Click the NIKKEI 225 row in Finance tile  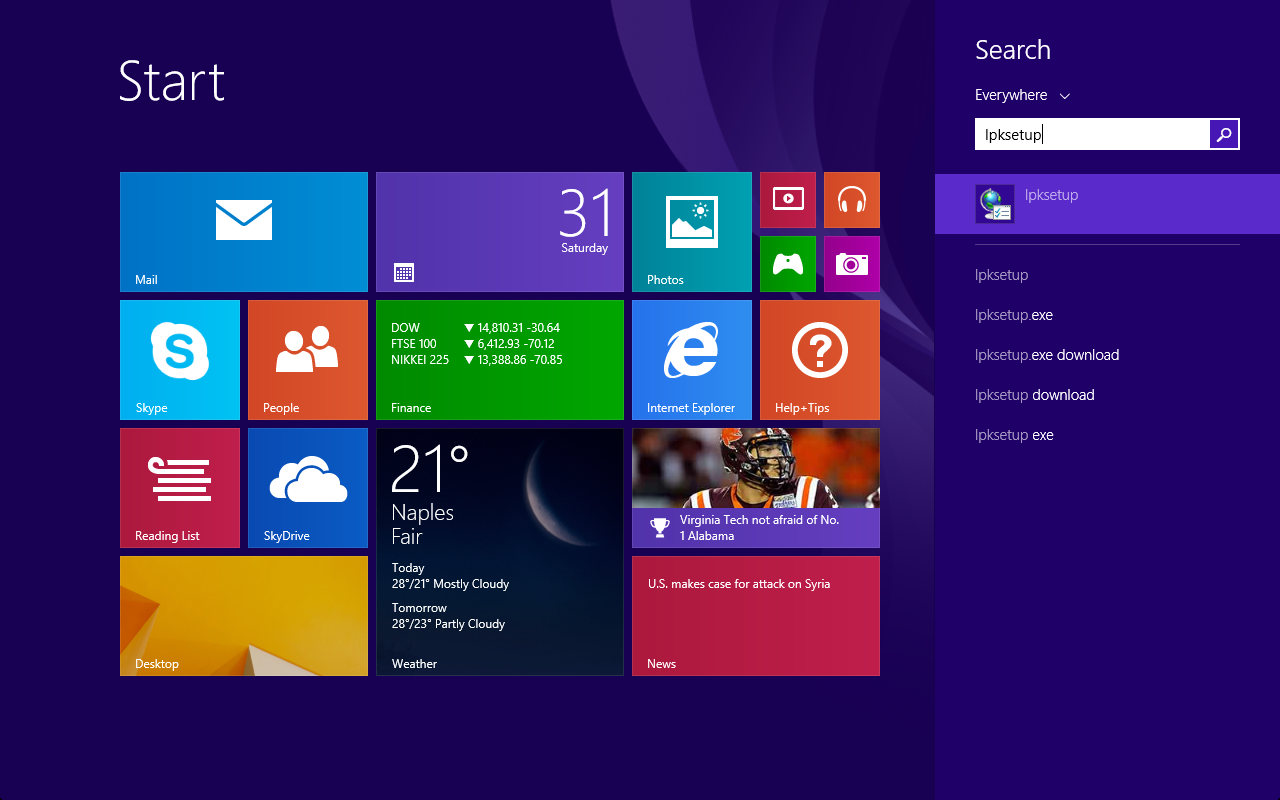[x=477, y=360]
